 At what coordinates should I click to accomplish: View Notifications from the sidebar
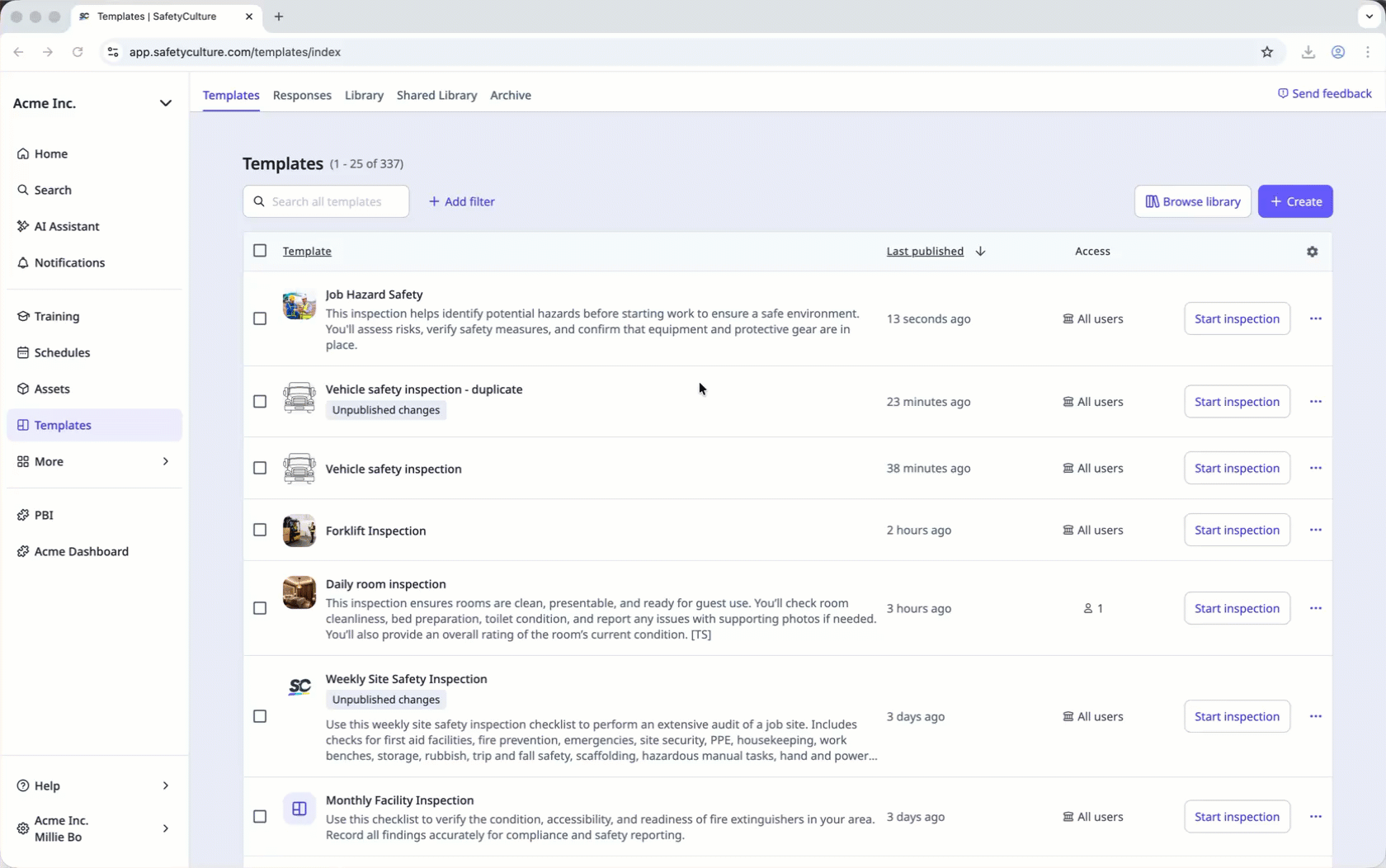(x=61, y=262)
